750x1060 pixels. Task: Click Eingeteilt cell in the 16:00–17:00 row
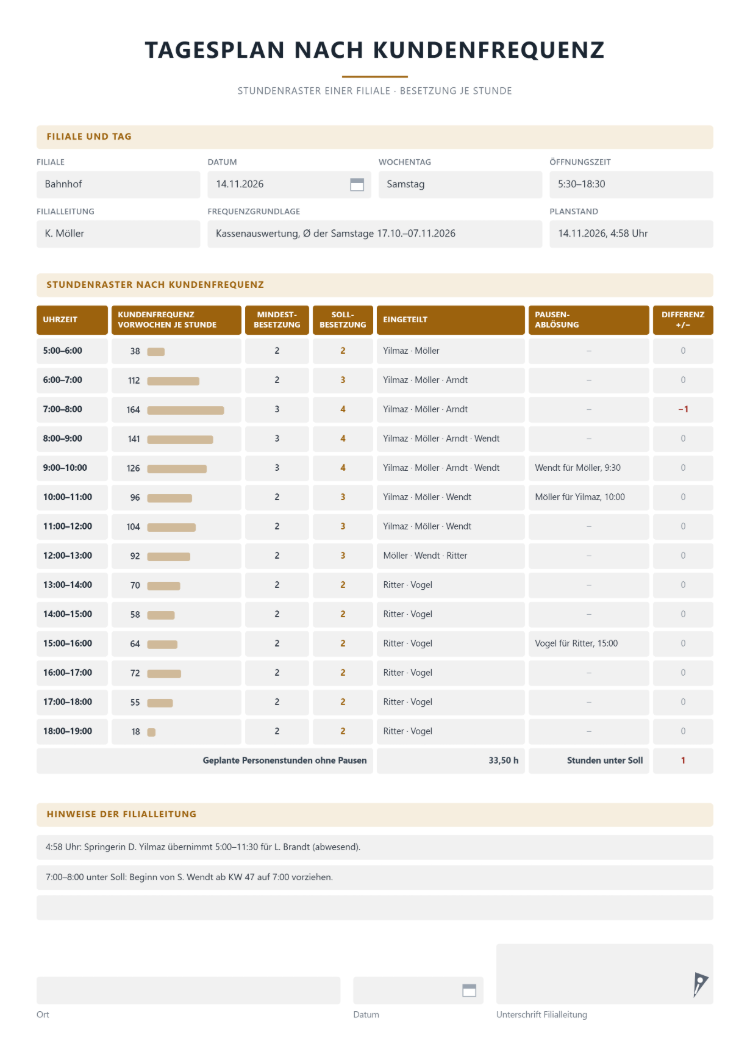[x=450, y=673]
